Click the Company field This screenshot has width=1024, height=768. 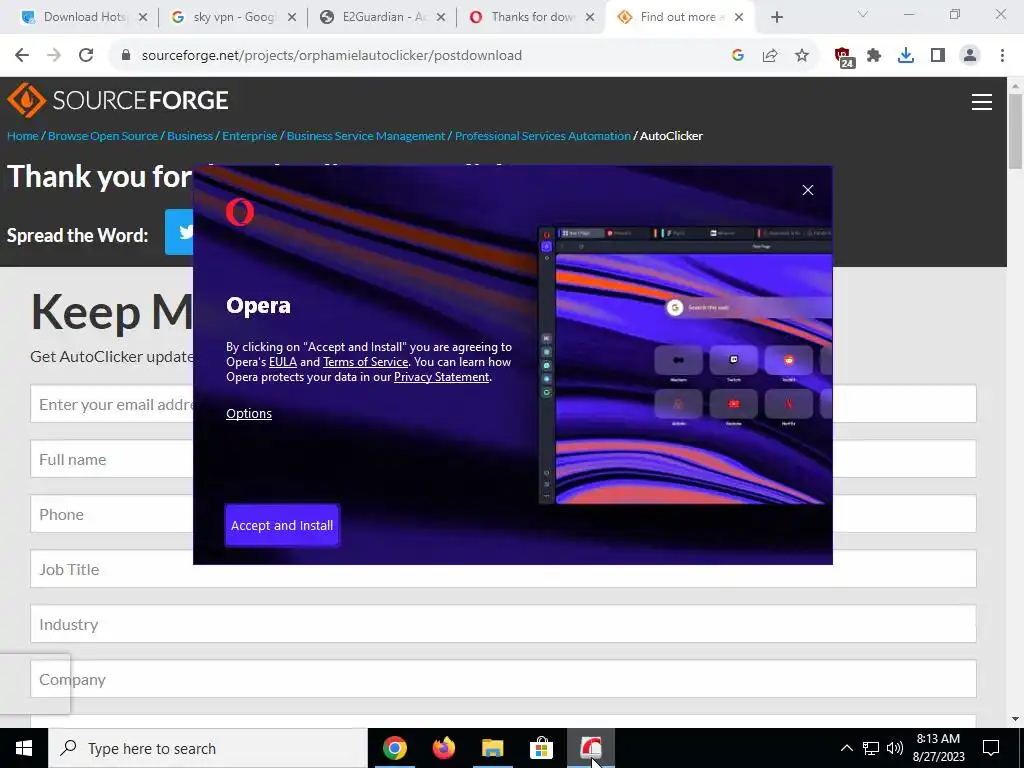point(504,679)
